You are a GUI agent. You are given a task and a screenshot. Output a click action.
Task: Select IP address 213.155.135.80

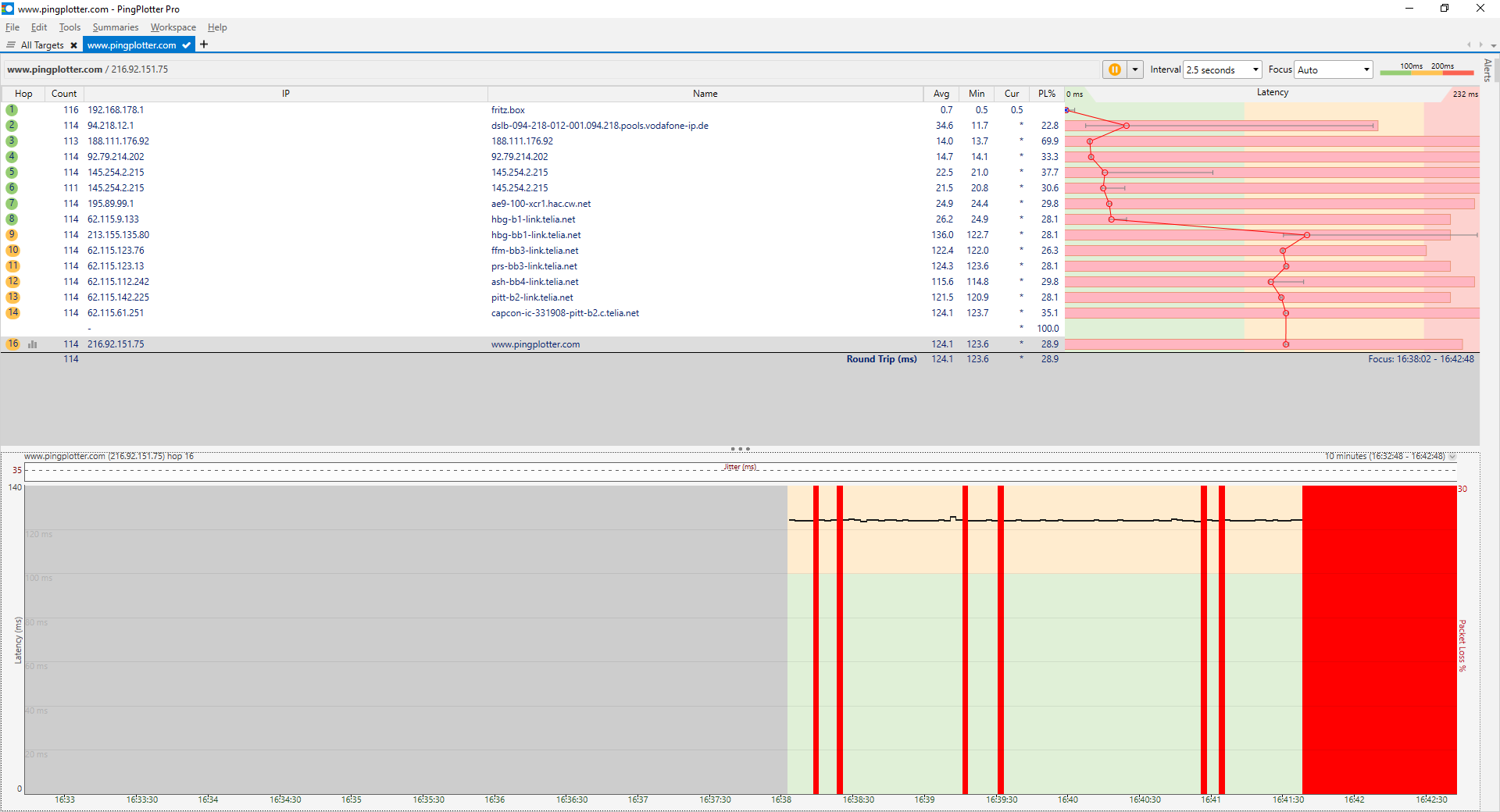[118, 235]
